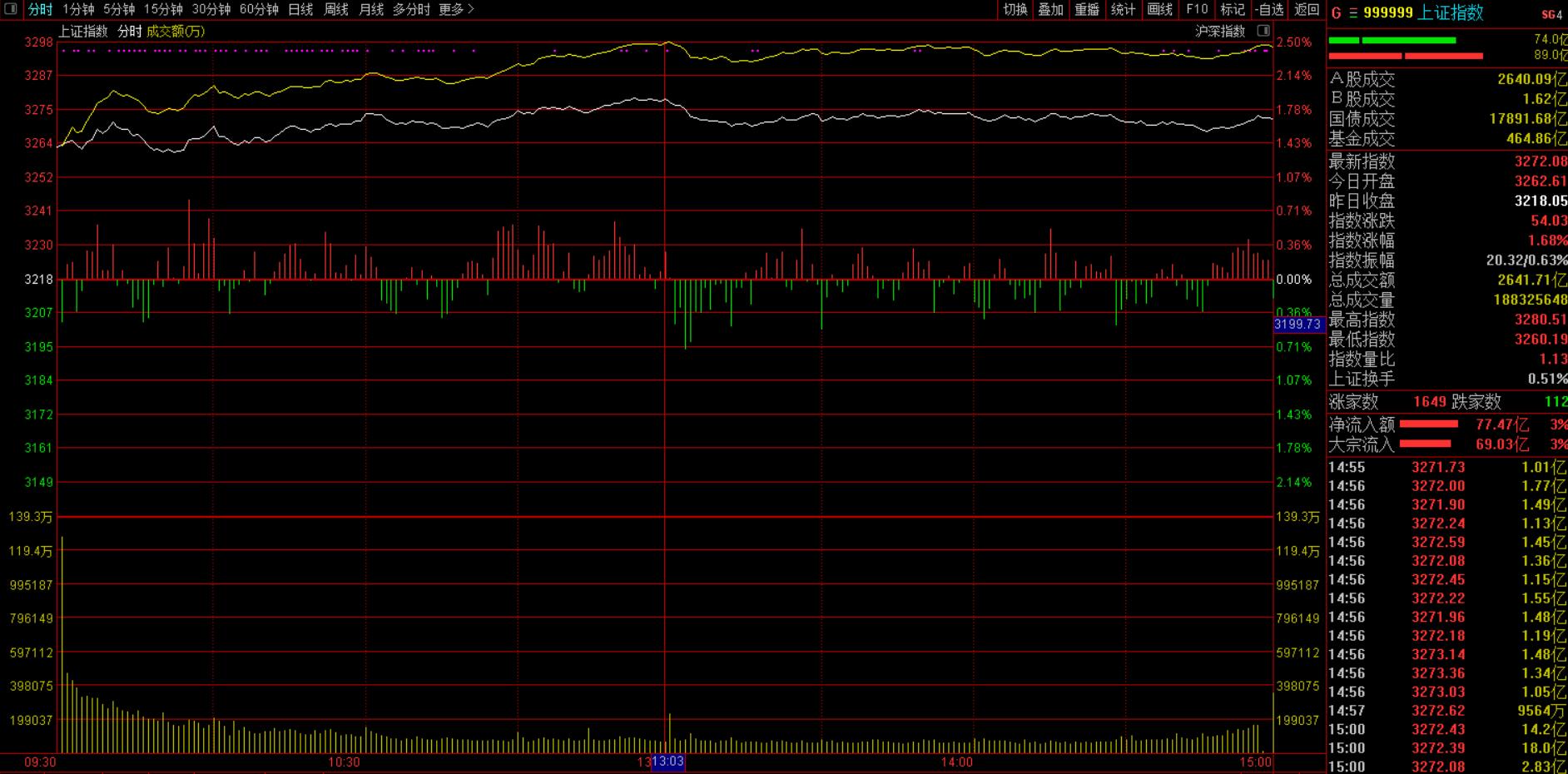This screenshot has width=1568, height=774.
Task: Click the 总成交量 row
Action: [1447, 300]
